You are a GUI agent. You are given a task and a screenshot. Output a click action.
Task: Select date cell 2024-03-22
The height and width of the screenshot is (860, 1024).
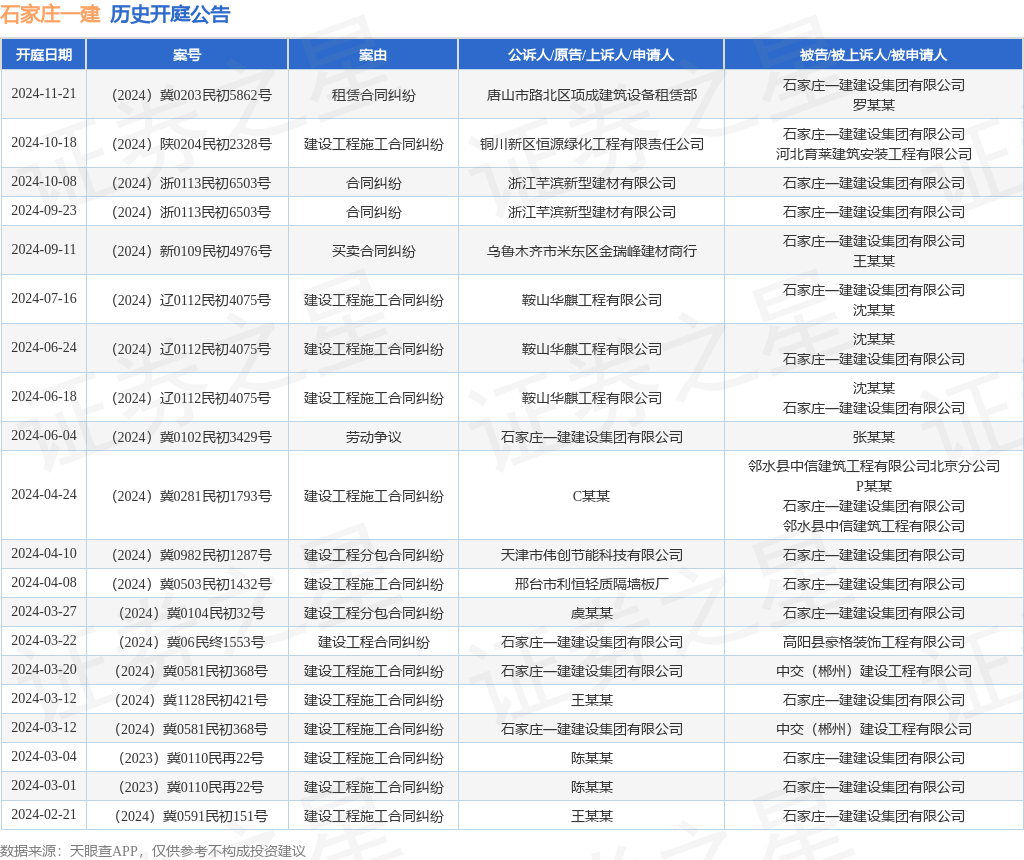tap(44, 641)
